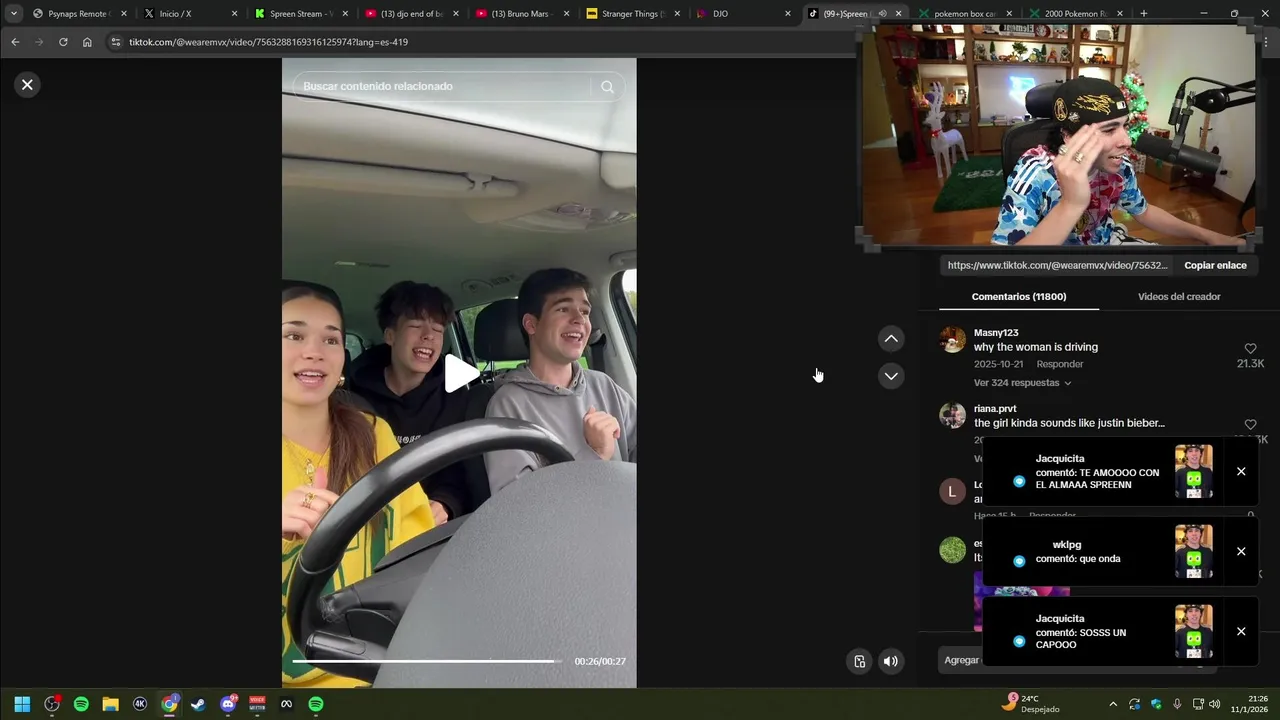Open Steam from the taskbar
Image resolution: width=1280 pixels, height=720 pixels.
(198, 704)
